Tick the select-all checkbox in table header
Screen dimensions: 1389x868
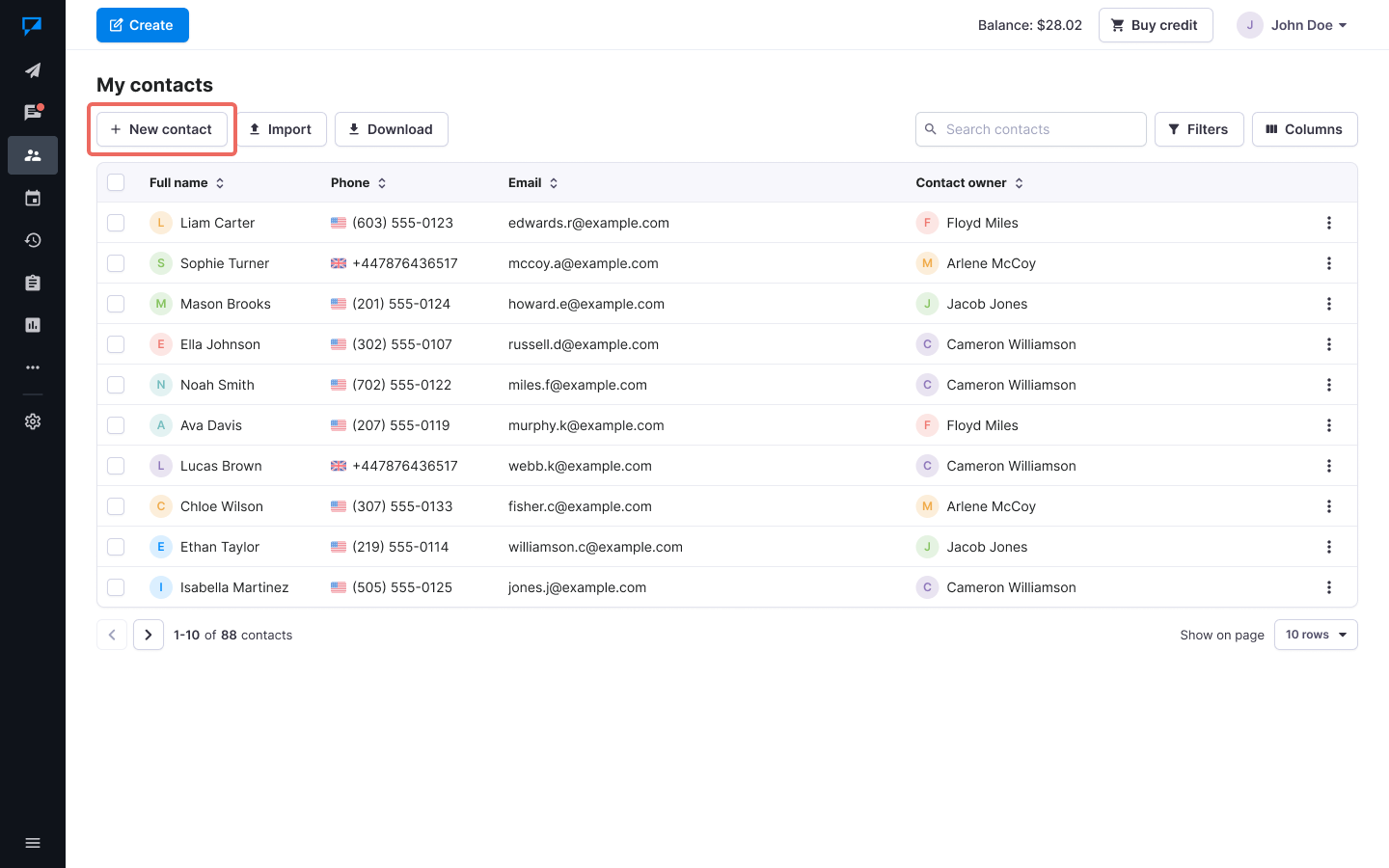[x=116, y=182]
